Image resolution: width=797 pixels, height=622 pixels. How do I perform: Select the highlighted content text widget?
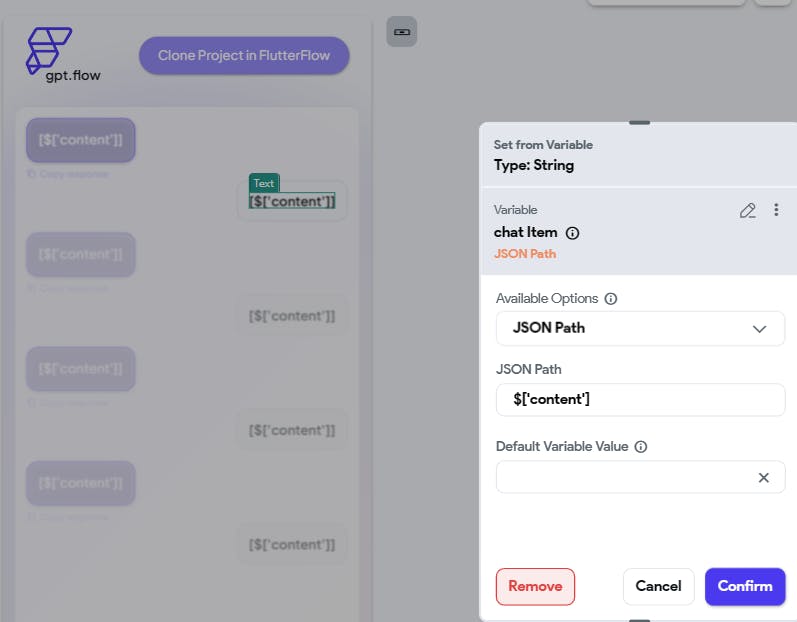292,202
